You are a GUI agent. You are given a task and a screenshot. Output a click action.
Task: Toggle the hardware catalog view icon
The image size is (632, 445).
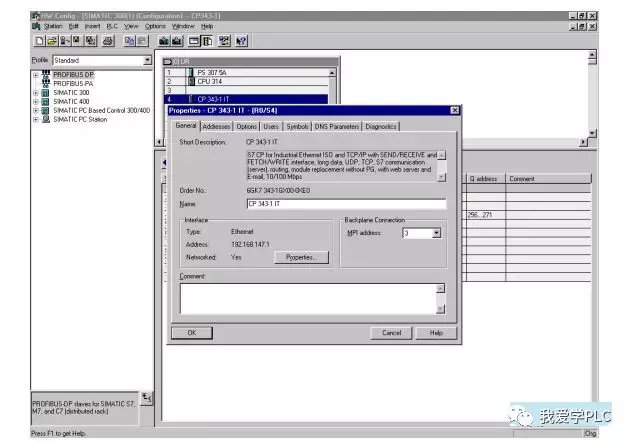(x=207, y=41)
